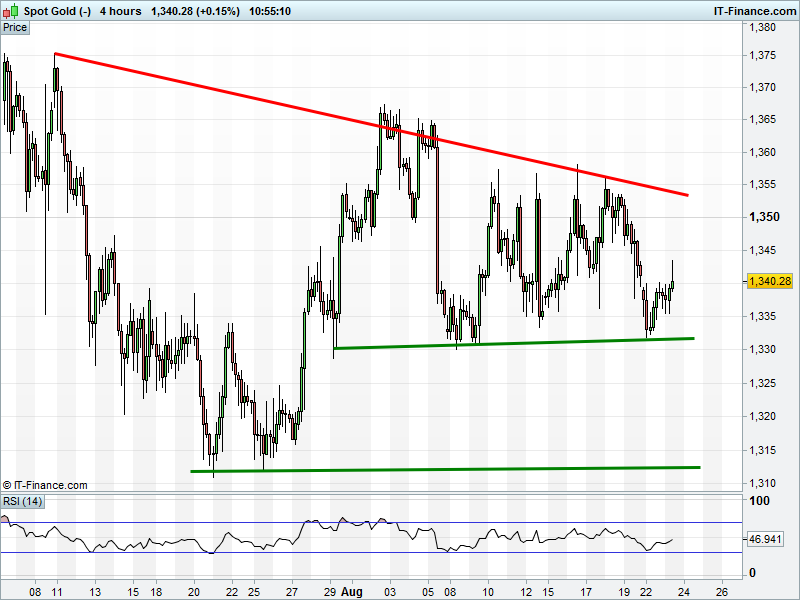Click the 1,365 price axis label
The width and height of the screenshot is (800, 600).
(x=762, y=119)
